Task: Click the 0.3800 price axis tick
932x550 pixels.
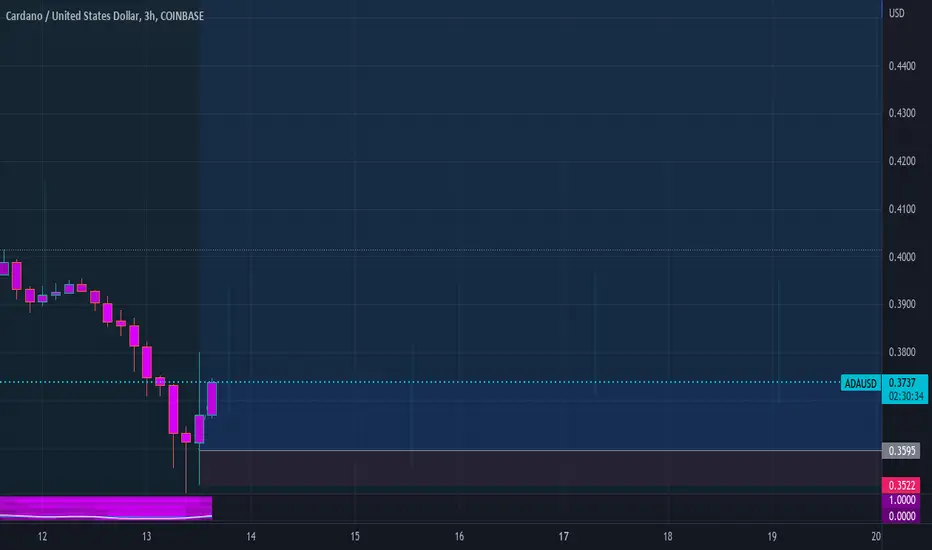Action: [x=902, y=352]
